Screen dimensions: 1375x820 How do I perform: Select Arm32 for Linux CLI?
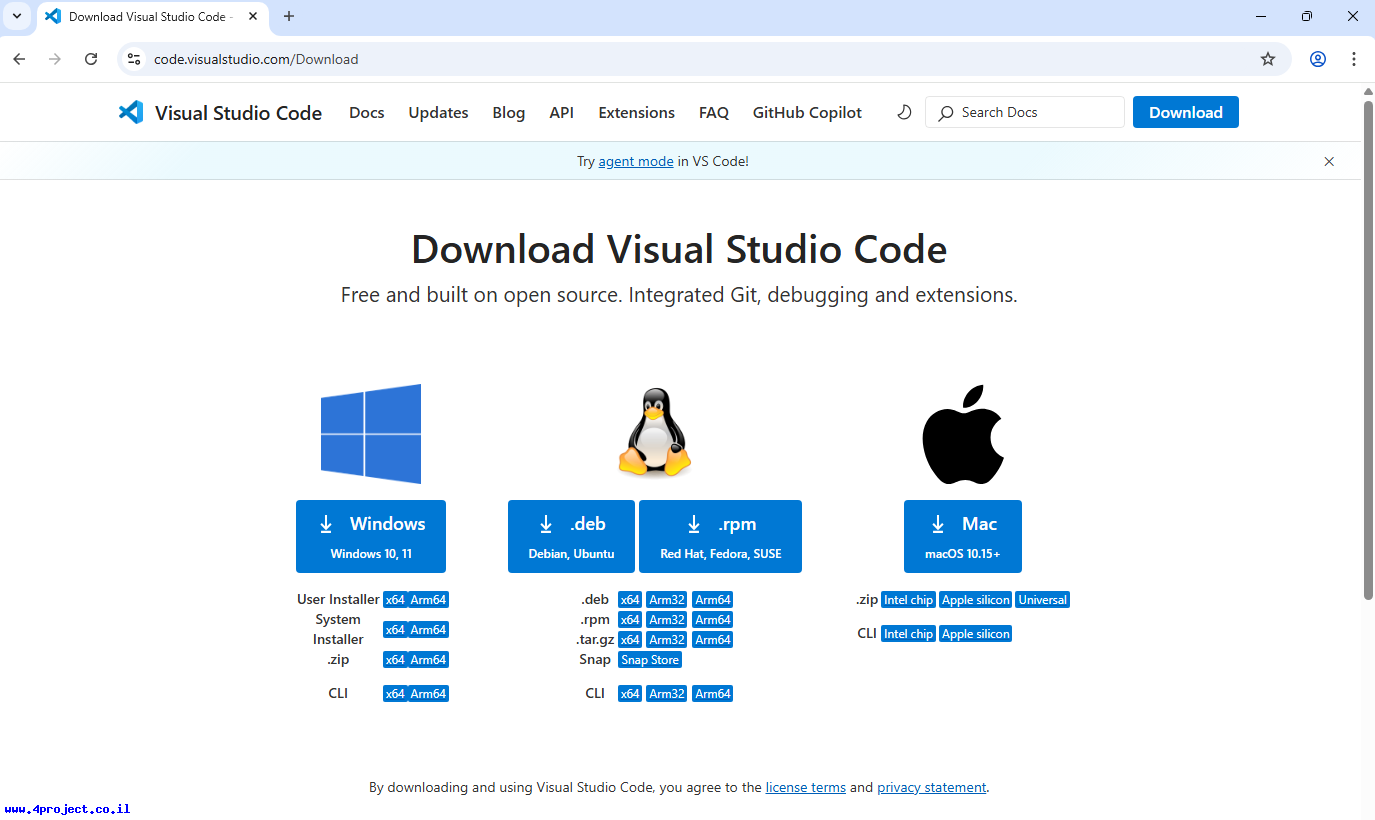coord(667,694)
